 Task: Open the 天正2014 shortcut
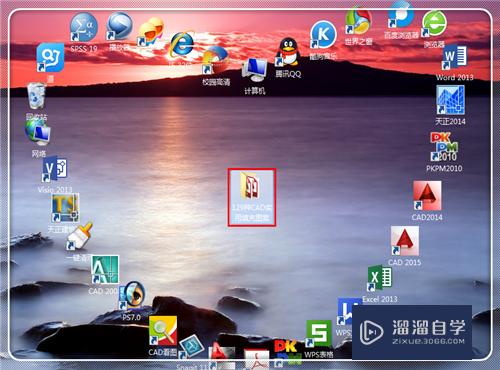pos(451,100)
